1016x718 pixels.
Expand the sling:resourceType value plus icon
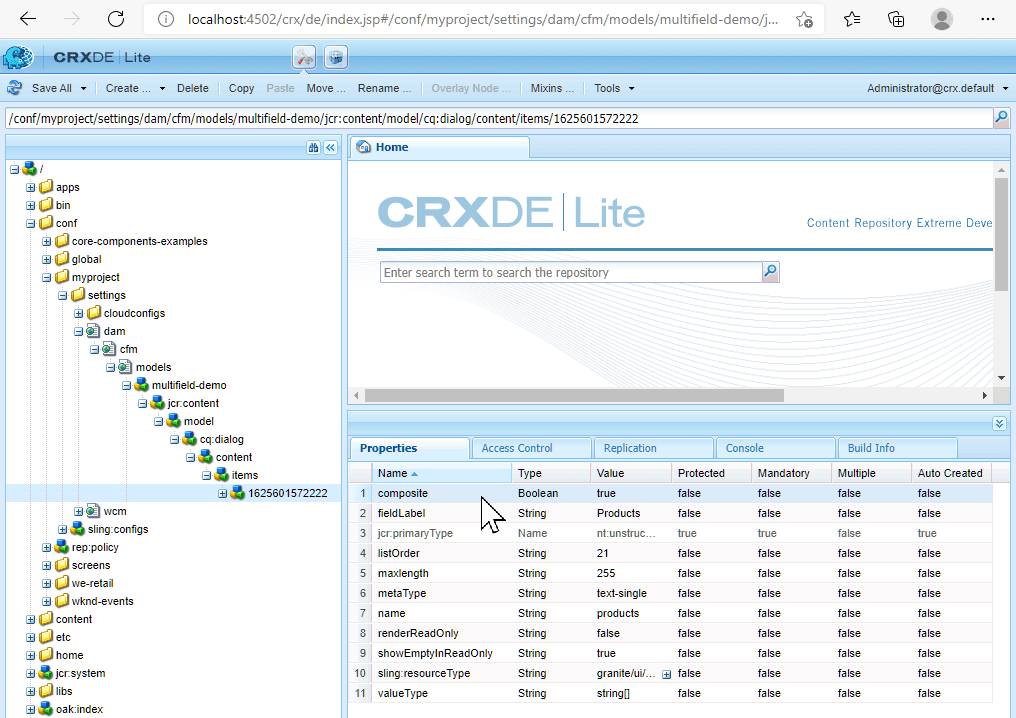coord(666,675)
